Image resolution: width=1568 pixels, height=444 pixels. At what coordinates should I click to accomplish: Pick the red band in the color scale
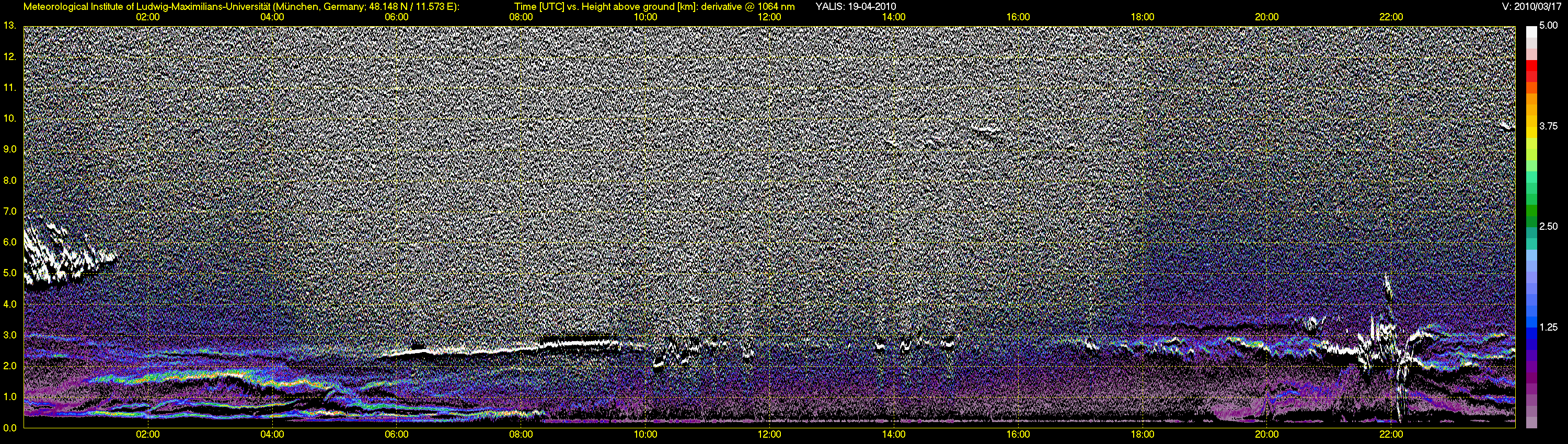point(1531,66)
